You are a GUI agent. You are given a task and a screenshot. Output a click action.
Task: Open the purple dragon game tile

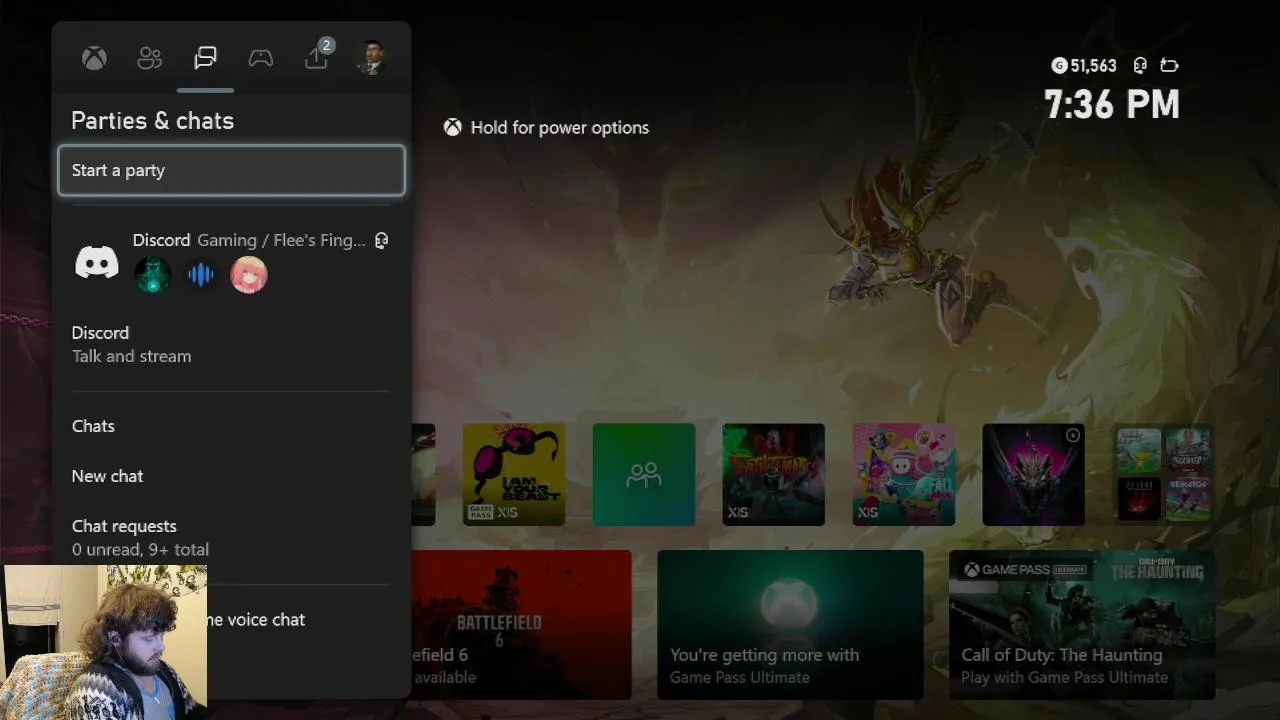coord(1034,474)
